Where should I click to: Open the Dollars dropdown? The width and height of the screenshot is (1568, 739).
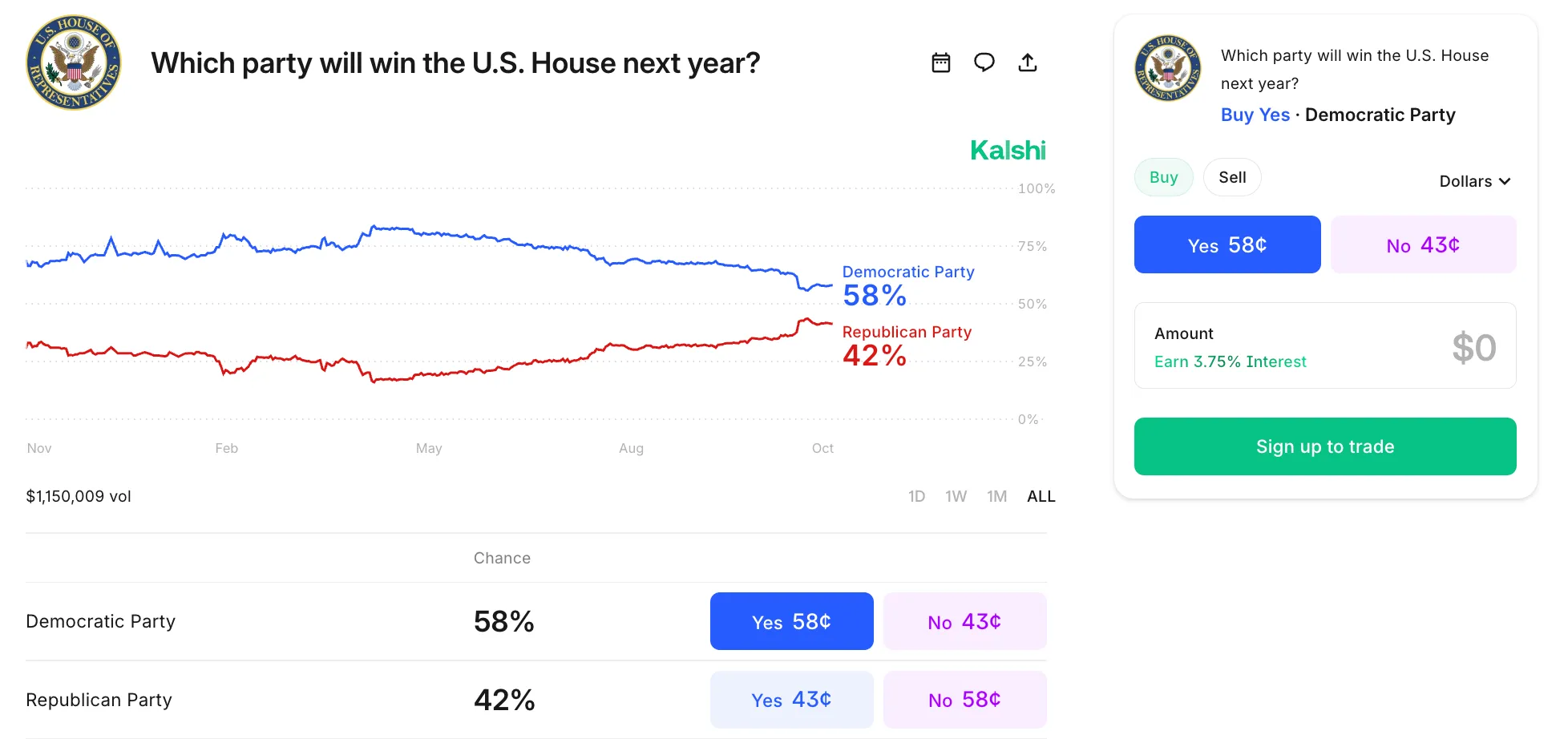coord(1474,181)
